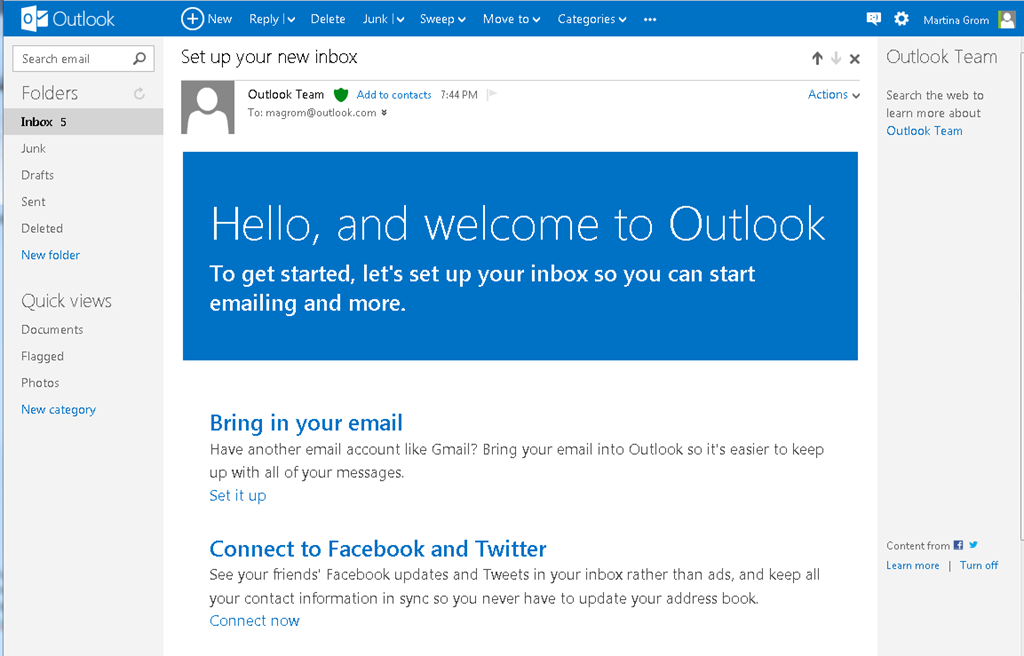Screen dimensions: 1024x656
Task: Open the Actions dropdown
Action: point(833,95)
